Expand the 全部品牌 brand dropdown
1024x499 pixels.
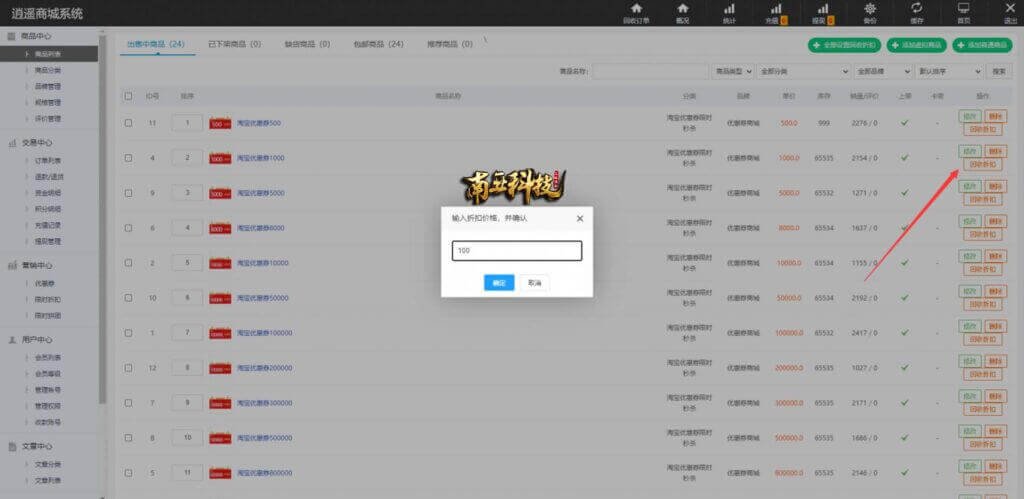click(x=883, y=72)
